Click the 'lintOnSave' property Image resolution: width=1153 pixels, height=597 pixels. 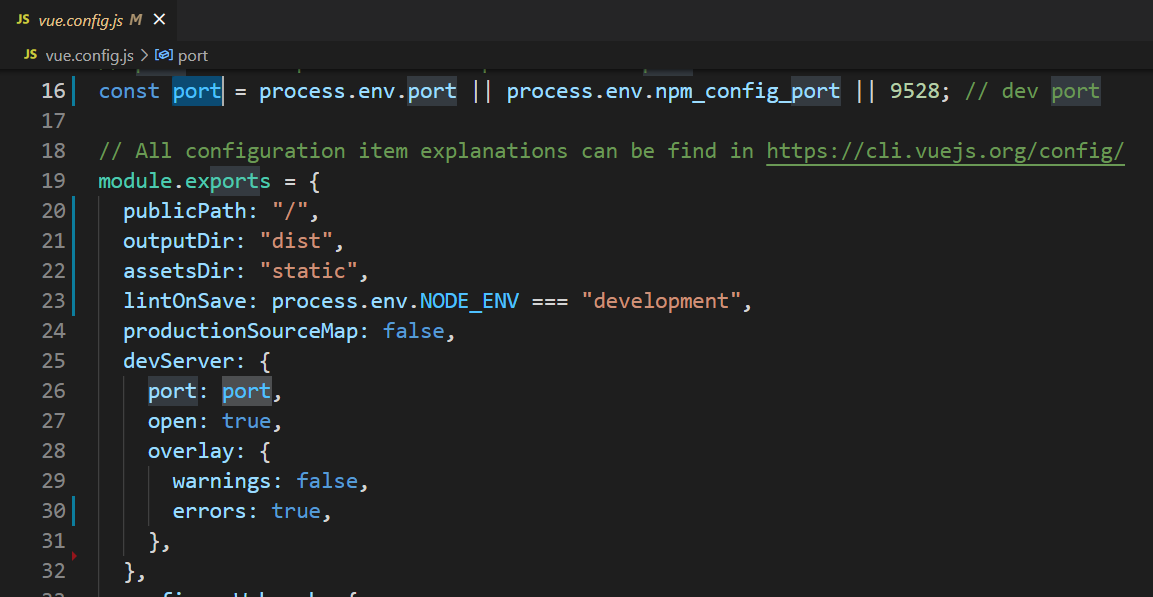pyautogui.click(x=185, y=301)
